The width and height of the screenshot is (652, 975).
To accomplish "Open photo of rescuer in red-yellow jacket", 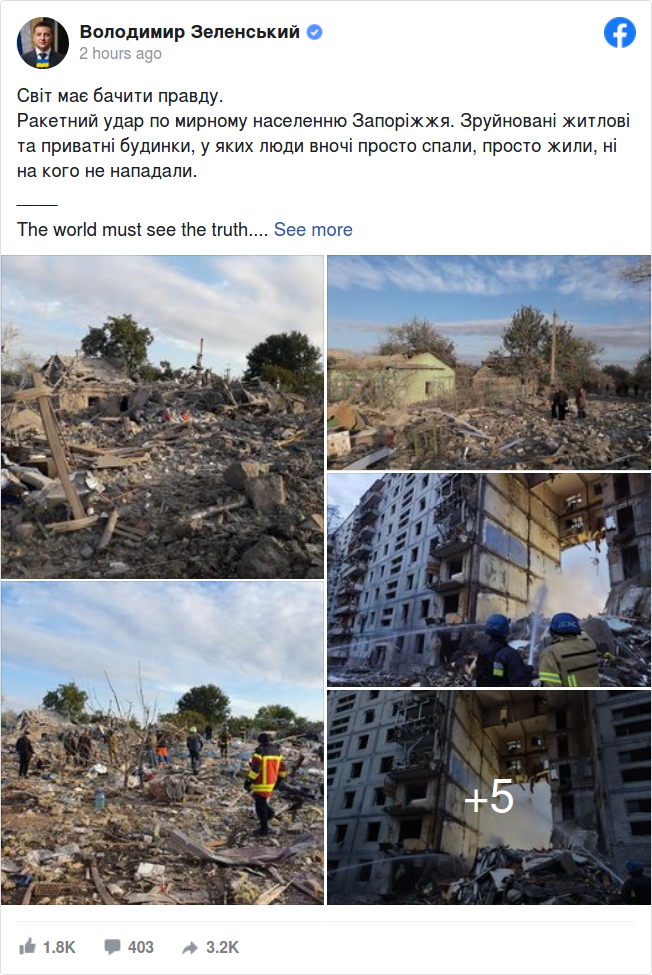I will point(162,743).
